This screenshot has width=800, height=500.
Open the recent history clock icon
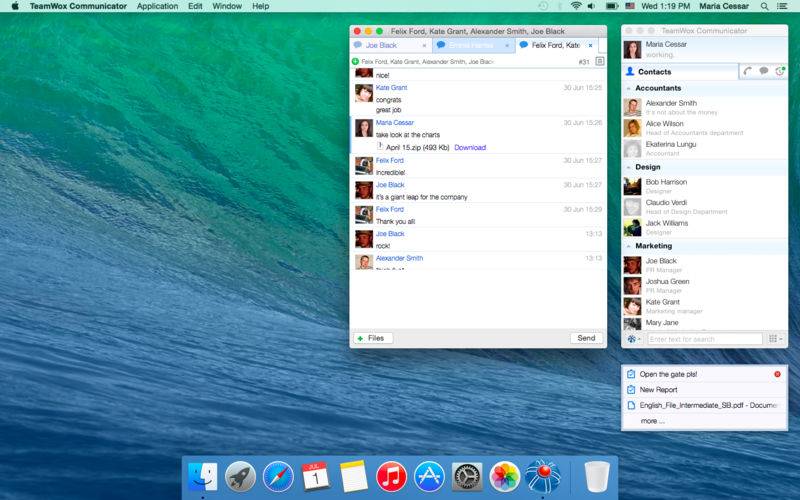[x=780, y=71]
